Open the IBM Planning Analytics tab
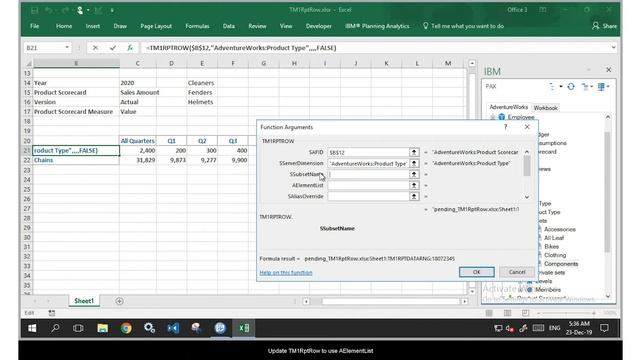Image resolution: width=640 pixels, height=360 pixels. (377, 26)
